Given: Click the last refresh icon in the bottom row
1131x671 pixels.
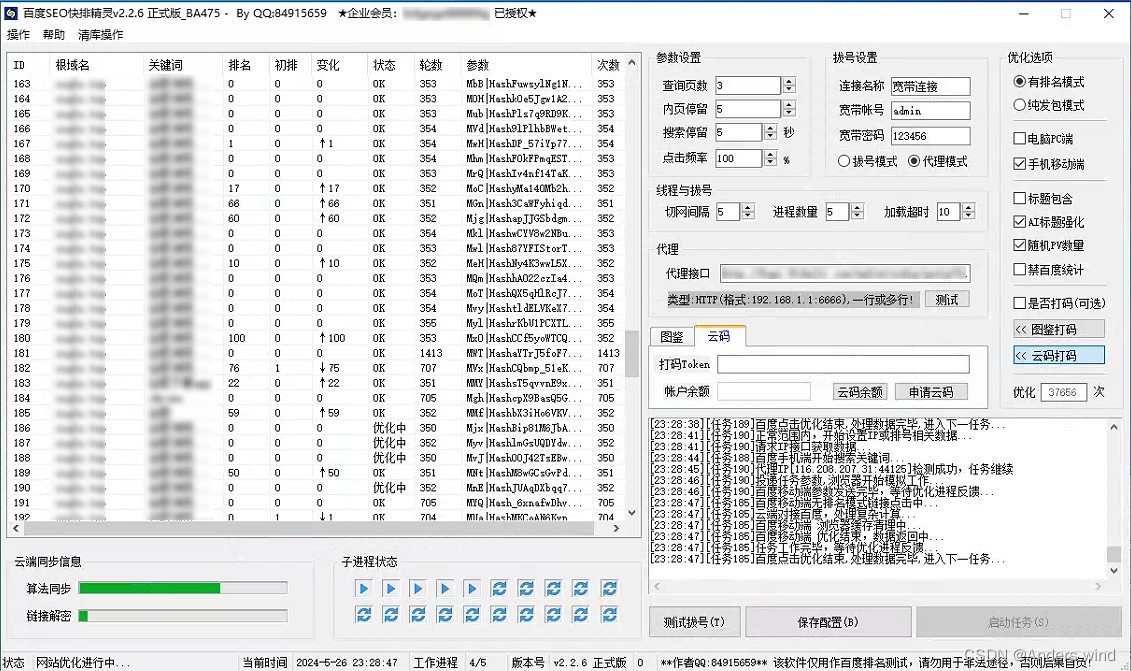Looking at the screenshot, I should pyautogui.click(x=609, y=614).
